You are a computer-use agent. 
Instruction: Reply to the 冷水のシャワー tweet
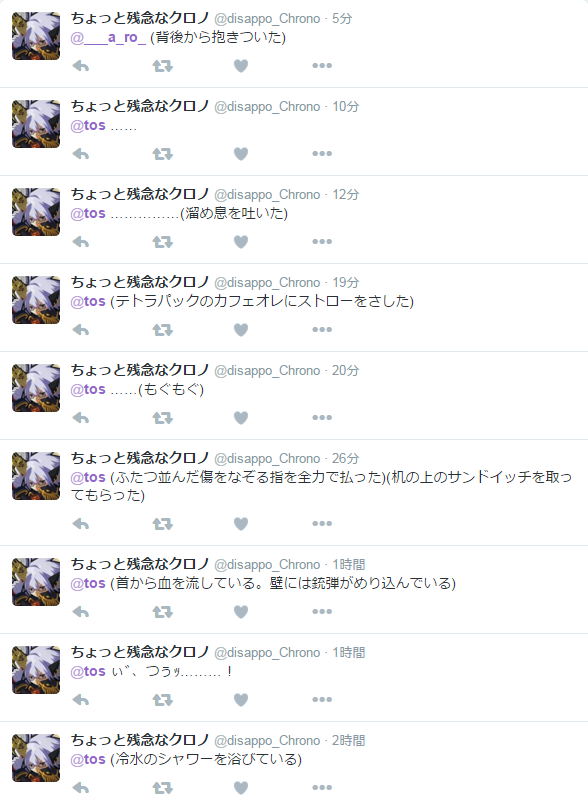pyautogui.click(x=80, y=788)
